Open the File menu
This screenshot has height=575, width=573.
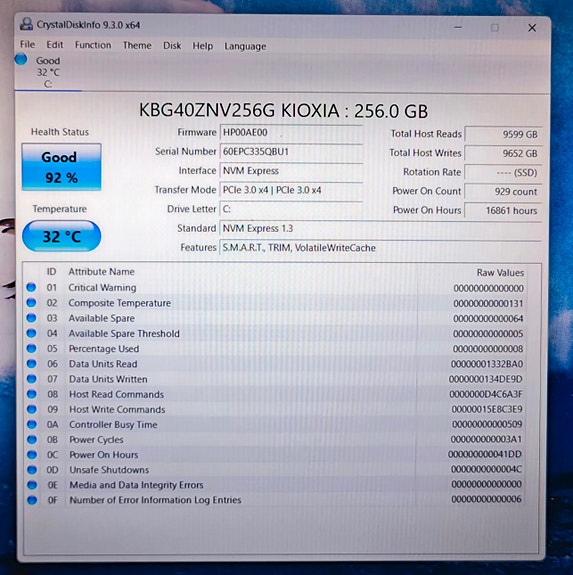tap(27, 44)
